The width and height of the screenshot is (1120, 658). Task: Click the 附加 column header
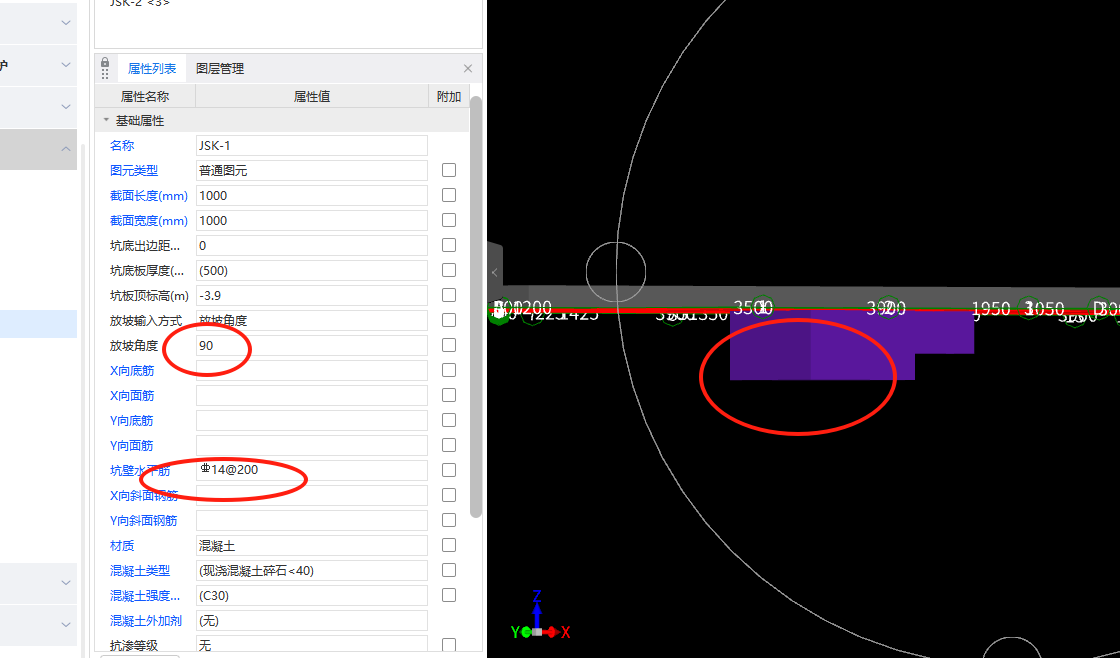[449, 96]
